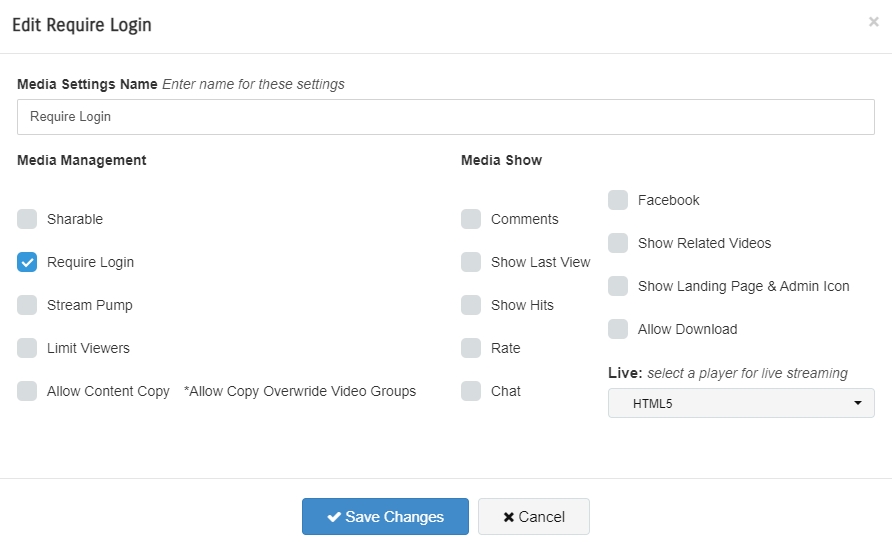Image resolution: width=892 pixels, height=550 pixels.
Task: Turn on Show Hits checkbox
Action: 471,305
